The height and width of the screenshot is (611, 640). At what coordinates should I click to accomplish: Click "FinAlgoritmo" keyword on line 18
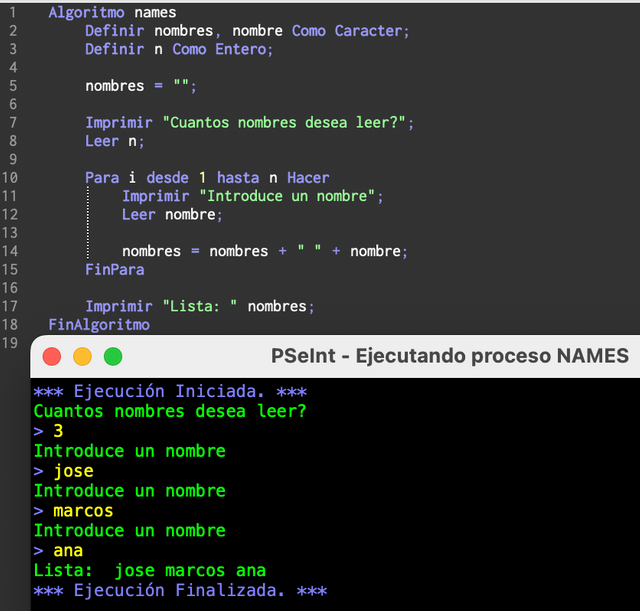tap(99, 324)
